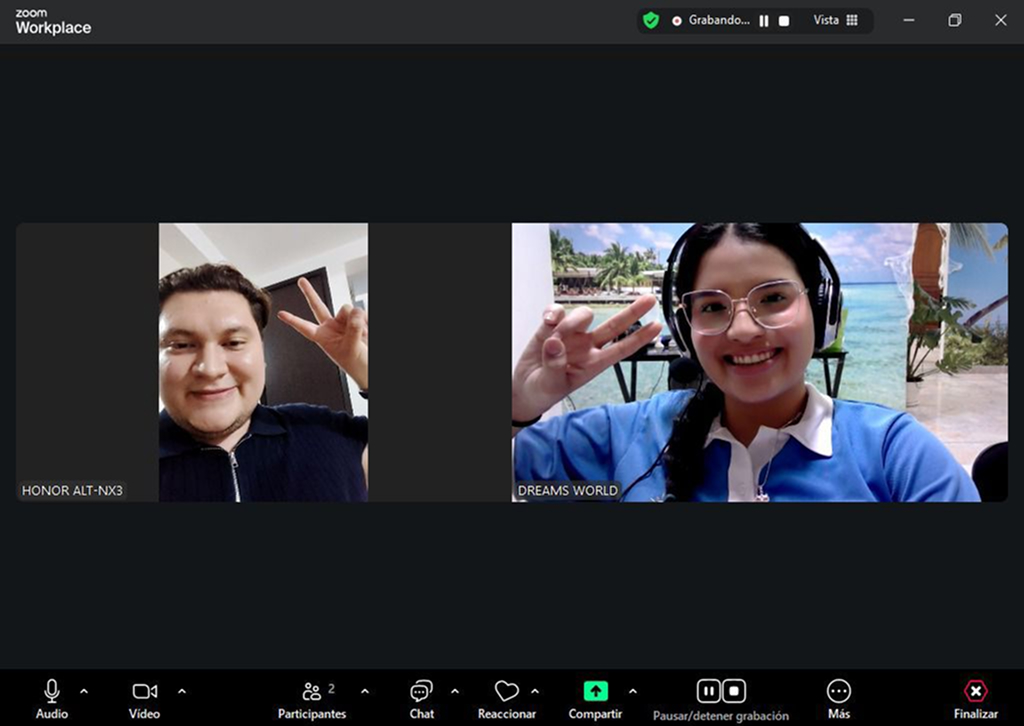Pause recording from the top indicator bar
The height and width of the screenshot is (726, 1024).
[764, 21]
